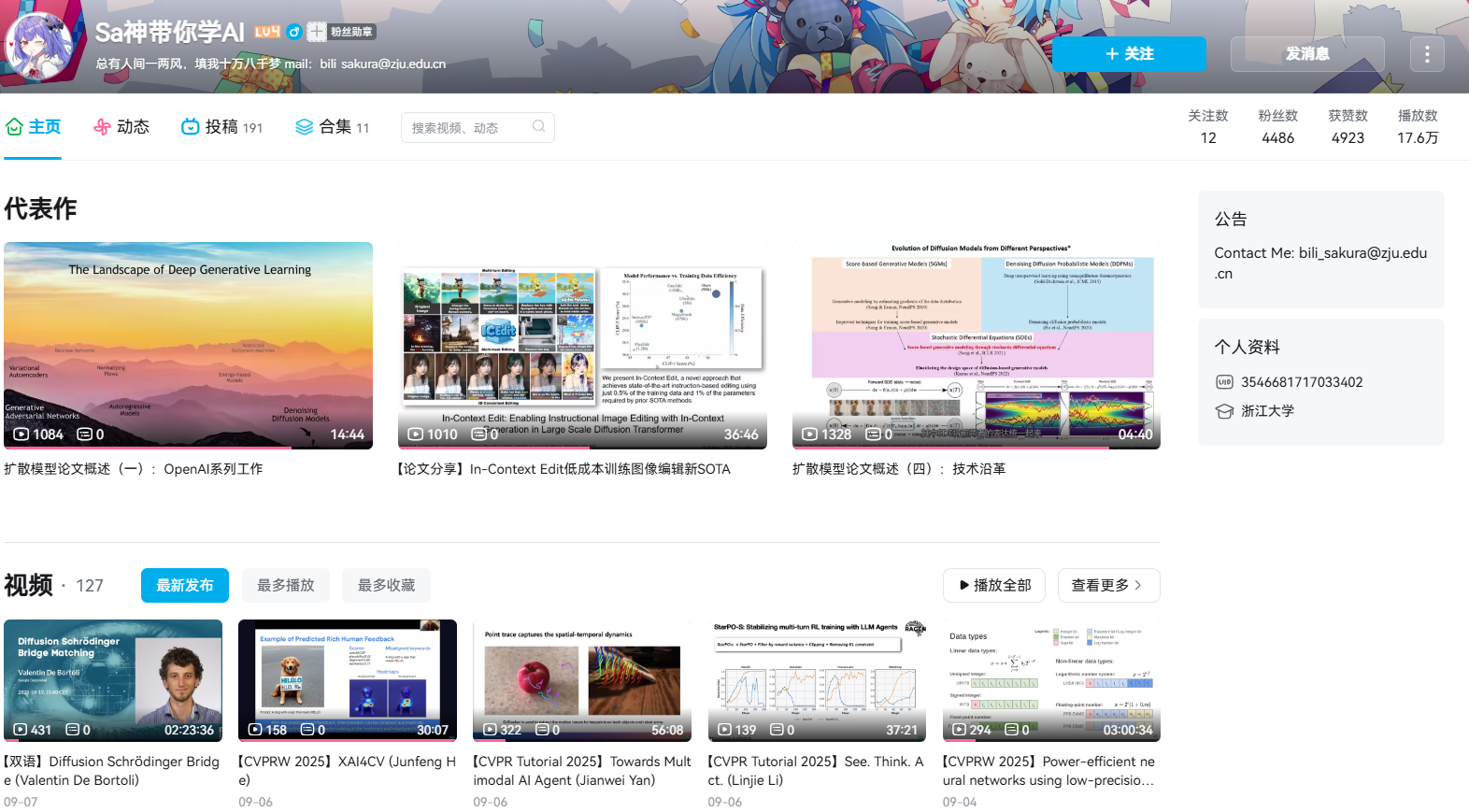Open the three-dot more options menu
This screenshot has height=812, width=1469.
1426,54
